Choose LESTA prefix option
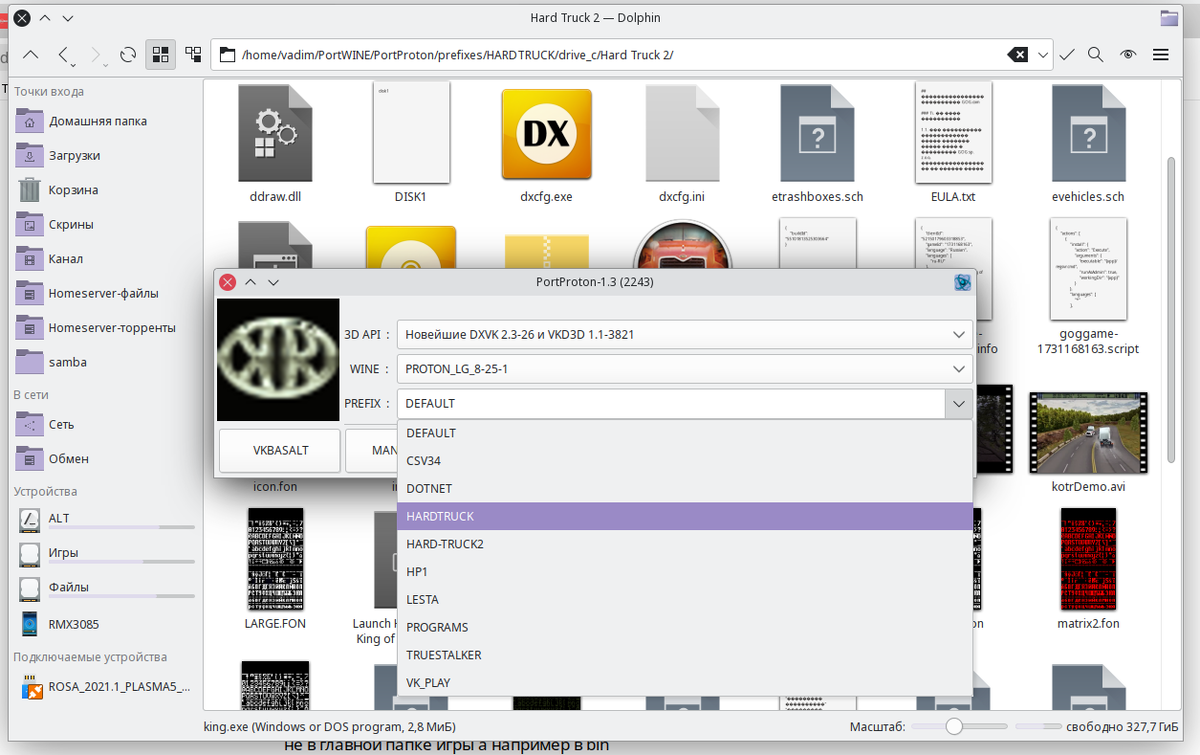 (685, 599)
